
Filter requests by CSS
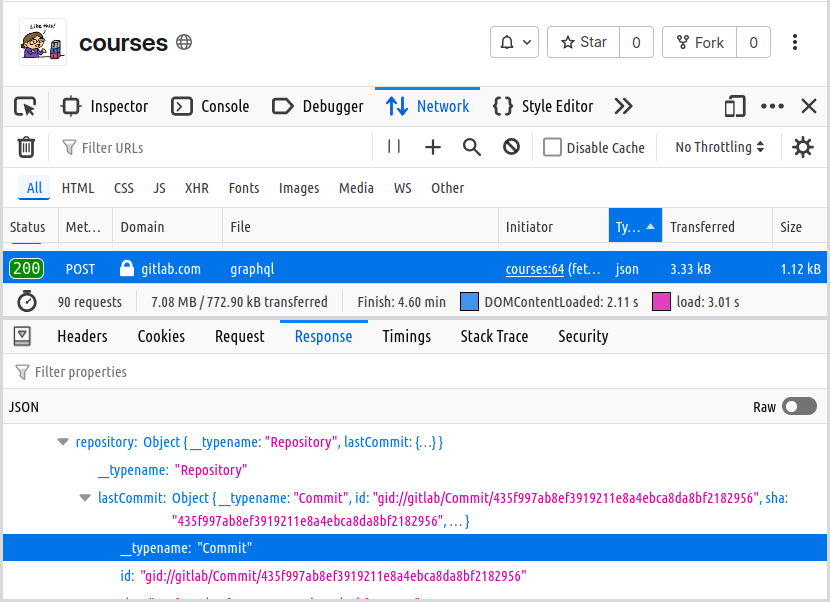pos(124,188)
